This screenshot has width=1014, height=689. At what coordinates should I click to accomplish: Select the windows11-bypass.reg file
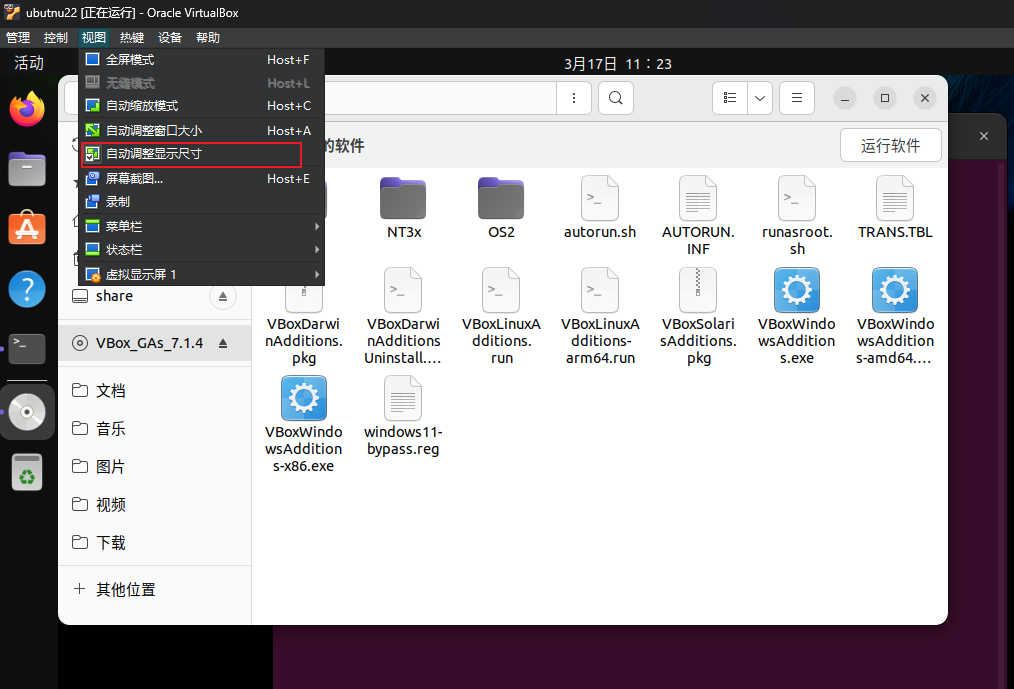(403, 417)
